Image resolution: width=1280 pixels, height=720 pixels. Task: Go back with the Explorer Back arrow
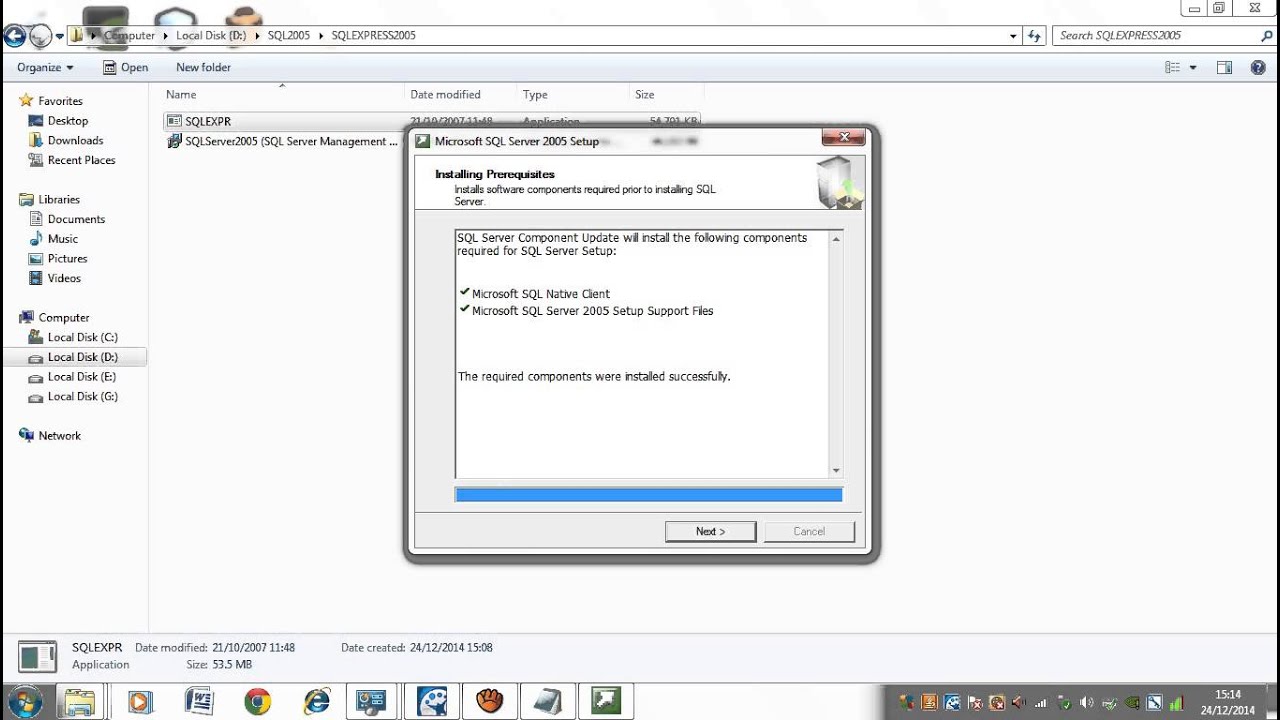(14, 36)
